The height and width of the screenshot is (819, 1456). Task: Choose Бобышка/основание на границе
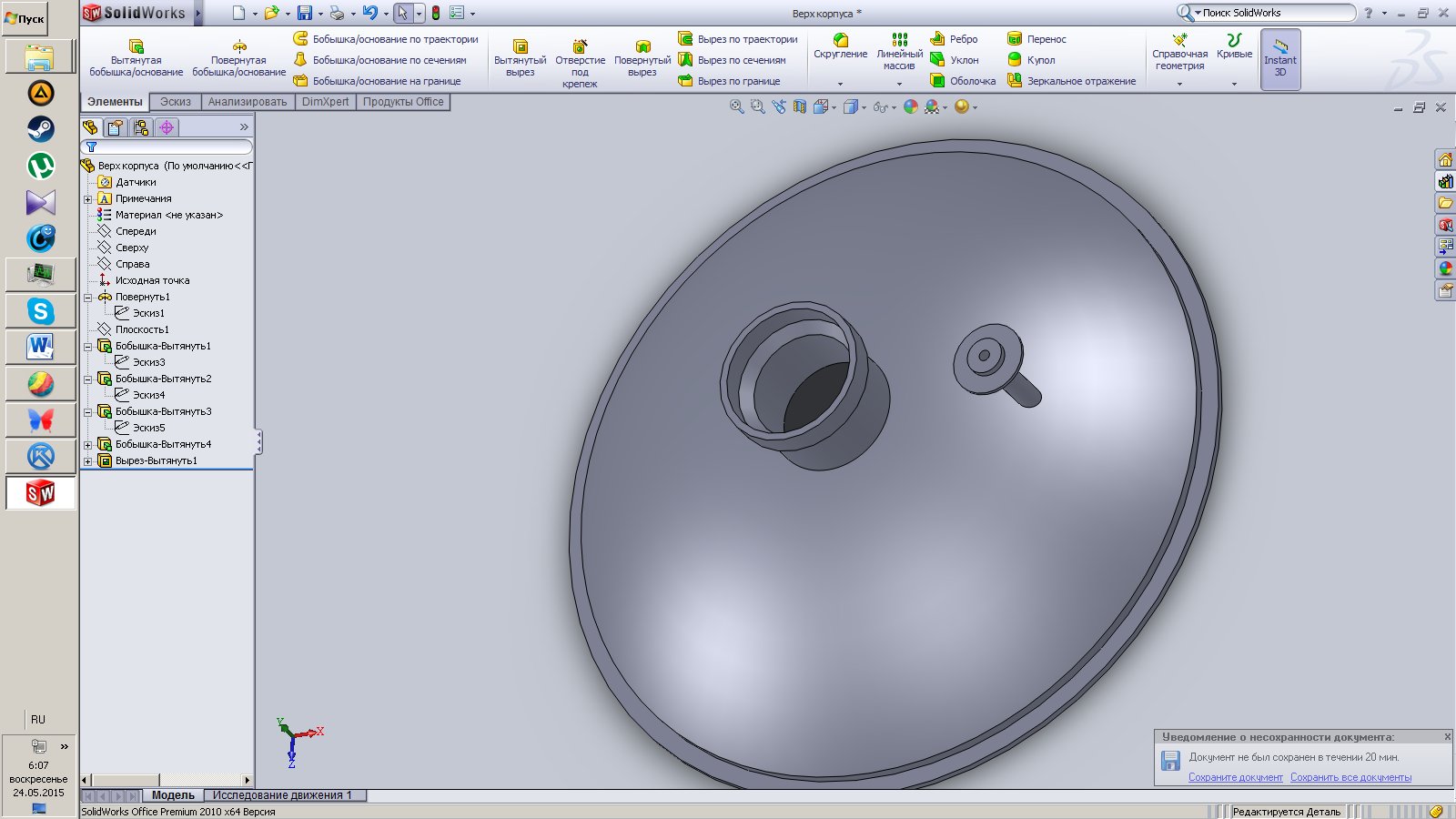pos(378,81)
